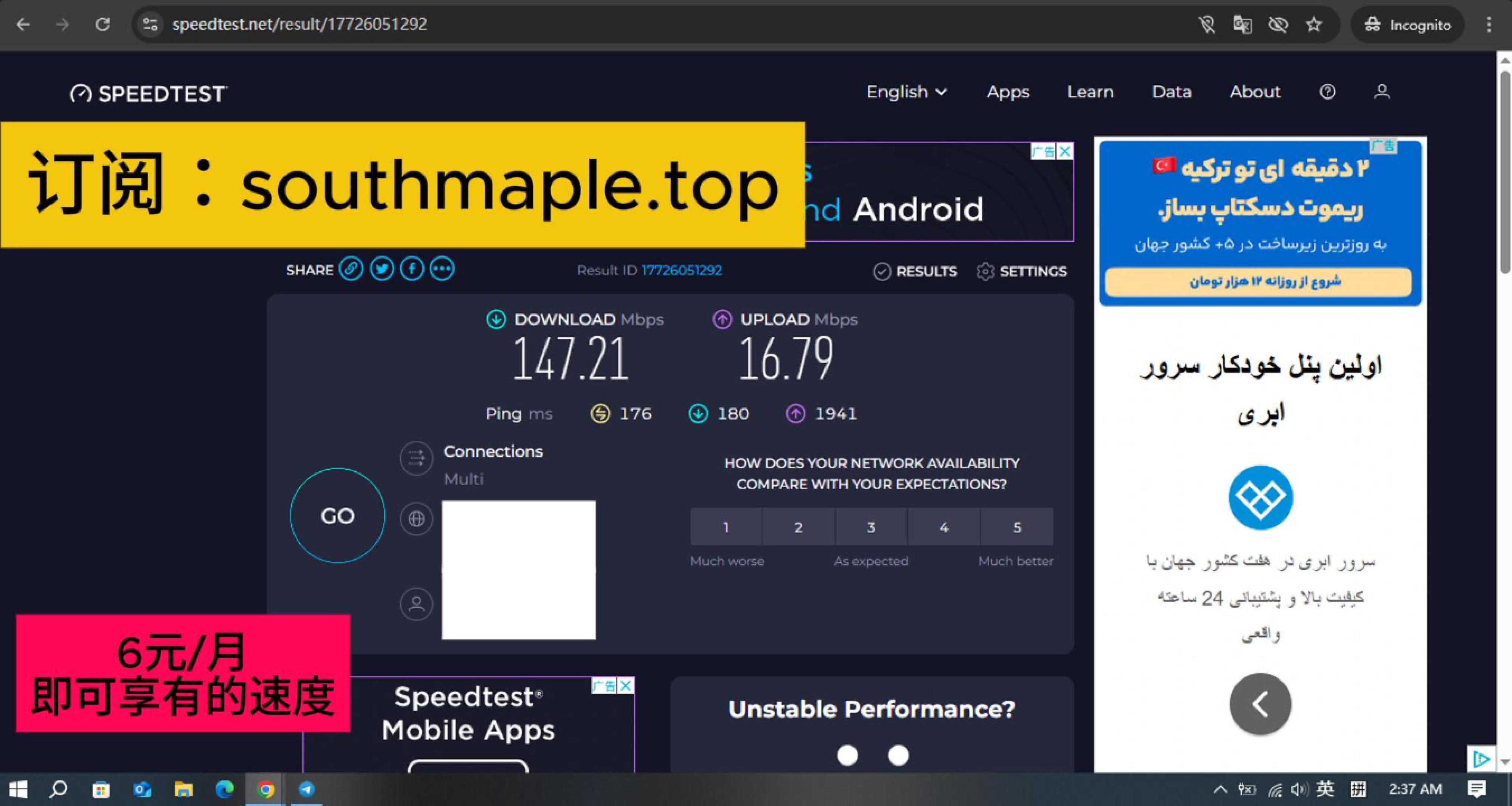Copy result link via share icon

click(x=351, y=269)
